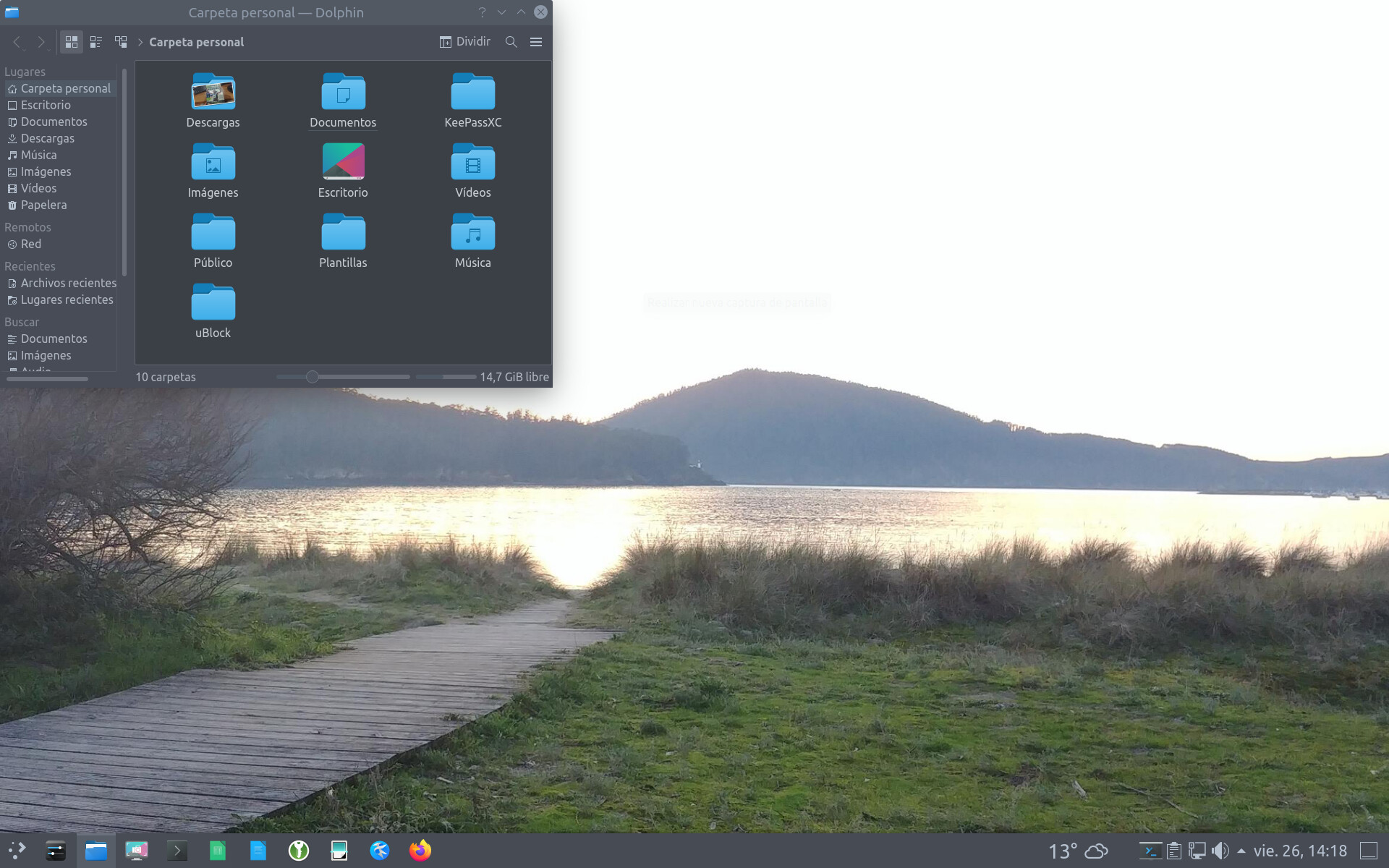This screenshot has width=1389, height=868.
Task: Open System Settings from taskbar
Action: point(56,851)
